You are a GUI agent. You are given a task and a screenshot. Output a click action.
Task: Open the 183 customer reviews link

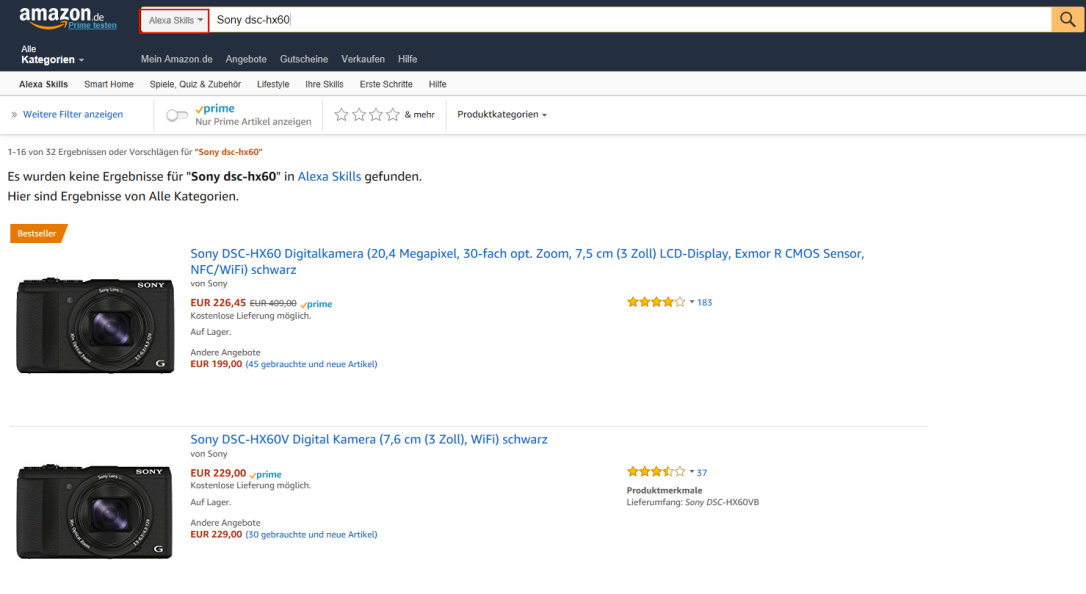coord(704,303)
